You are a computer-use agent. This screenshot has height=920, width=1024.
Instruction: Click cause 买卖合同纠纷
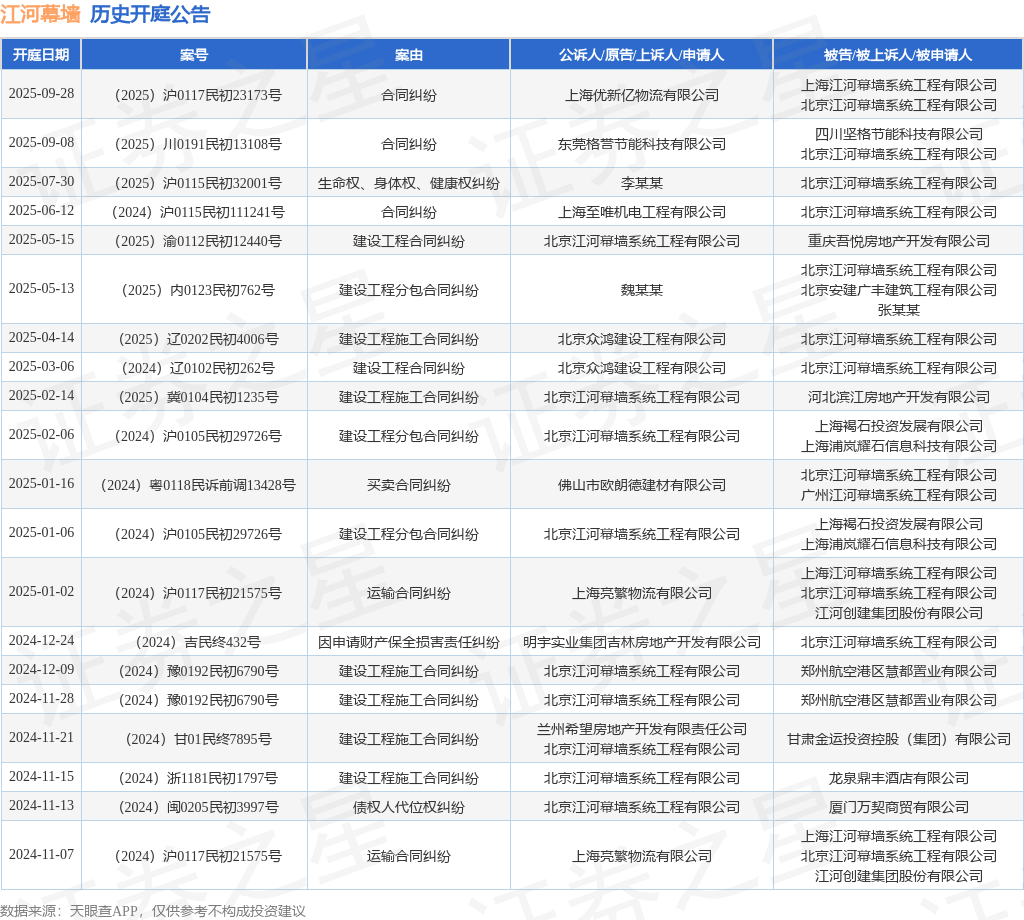point(409,486)
